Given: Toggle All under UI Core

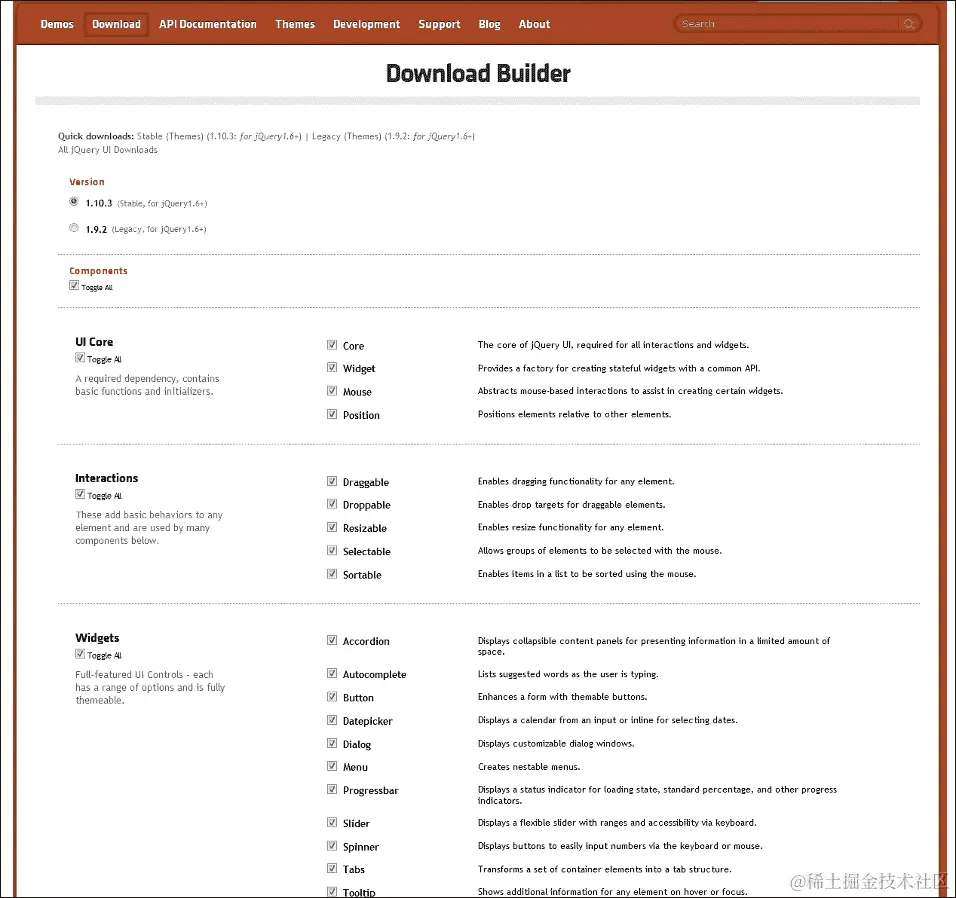Looking at the screenshot, I should click(x=80, y=358).
